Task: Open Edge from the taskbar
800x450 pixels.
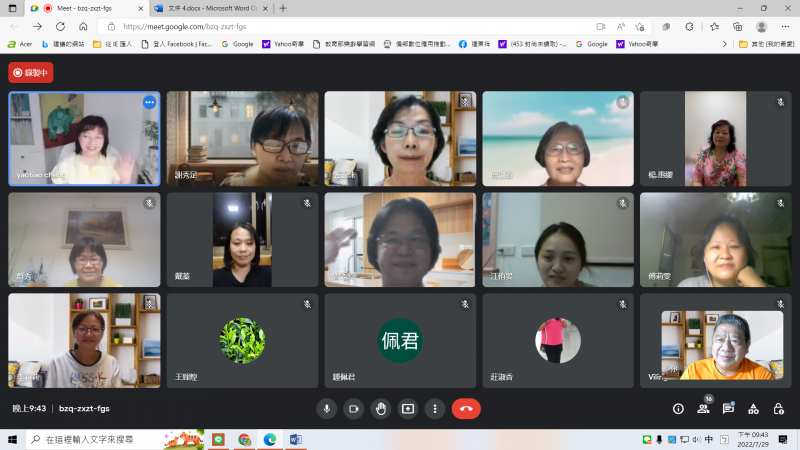Action: click(270, 439)
